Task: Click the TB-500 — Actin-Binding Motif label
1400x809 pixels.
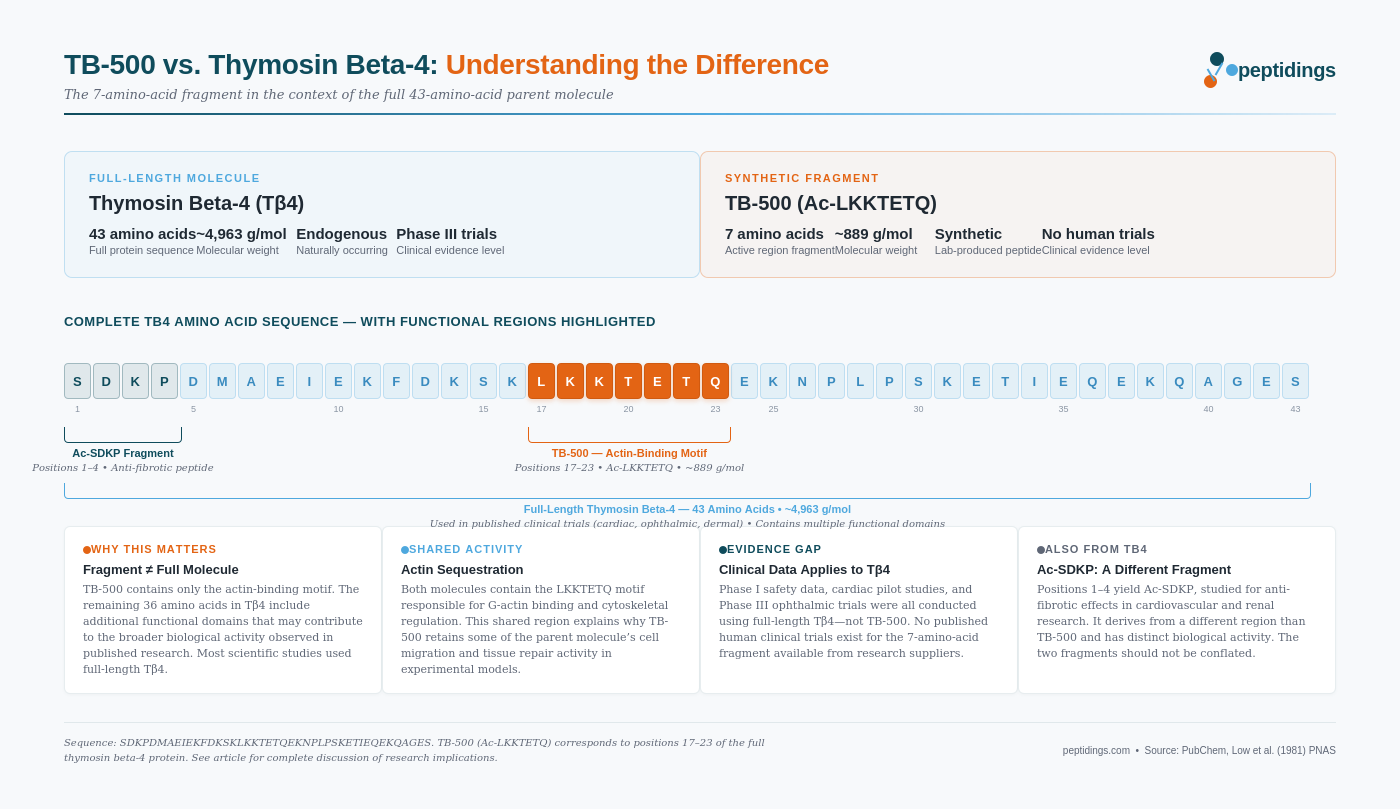Action: 629,453
